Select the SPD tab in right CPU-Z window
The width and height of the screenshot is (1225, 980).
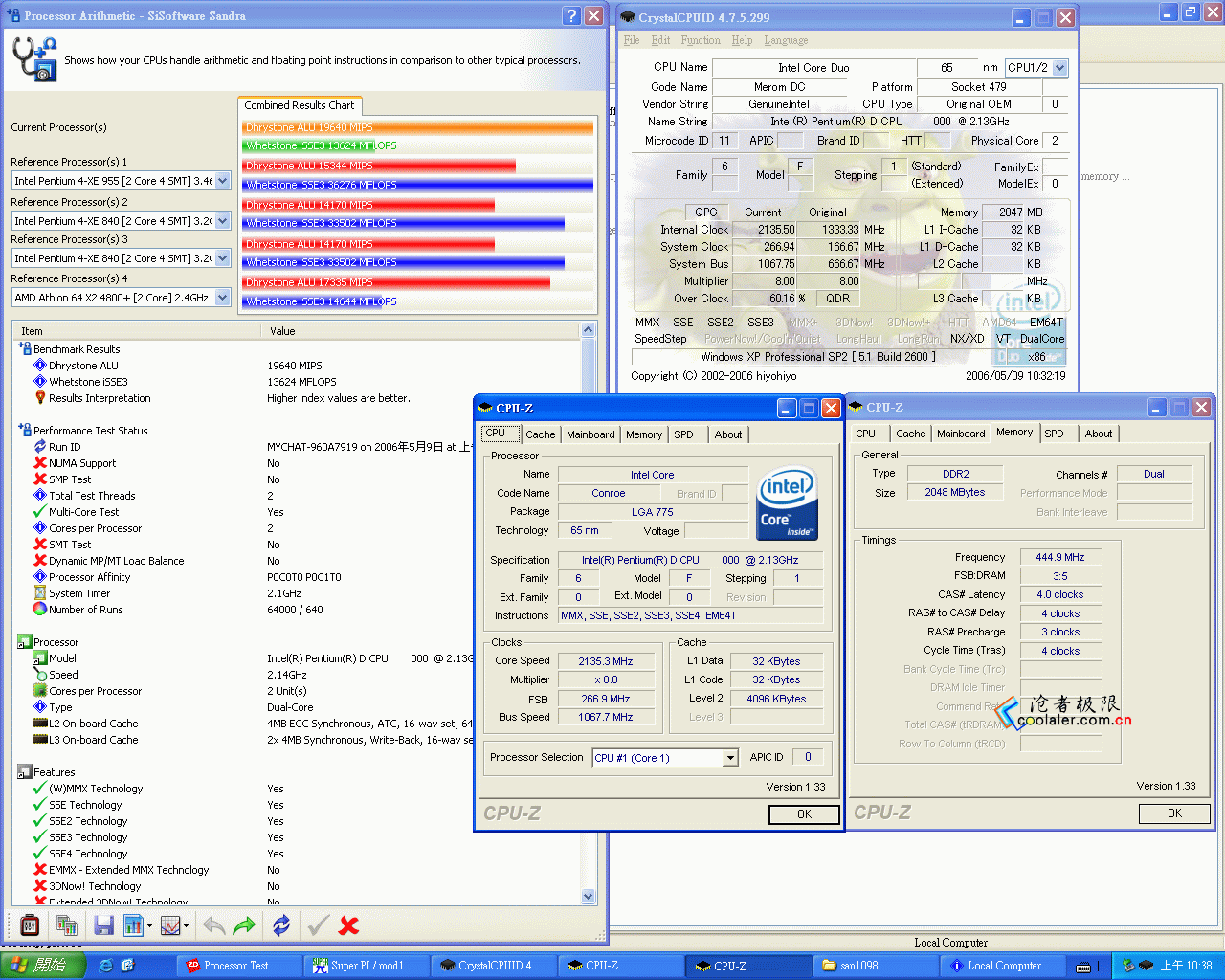[1054, 434]
